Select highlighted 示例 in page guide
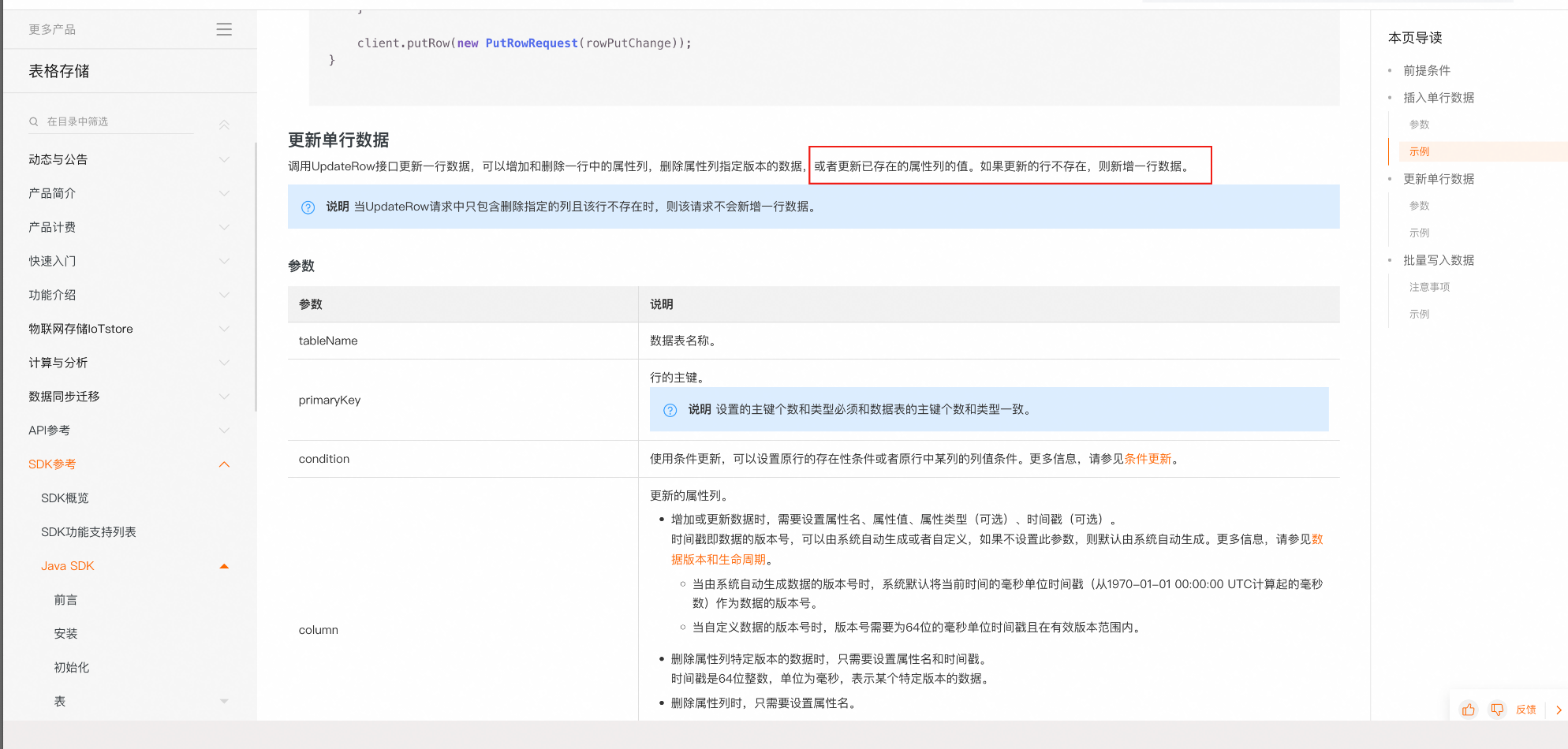The image size is (1568, 749). point(1419,151)
